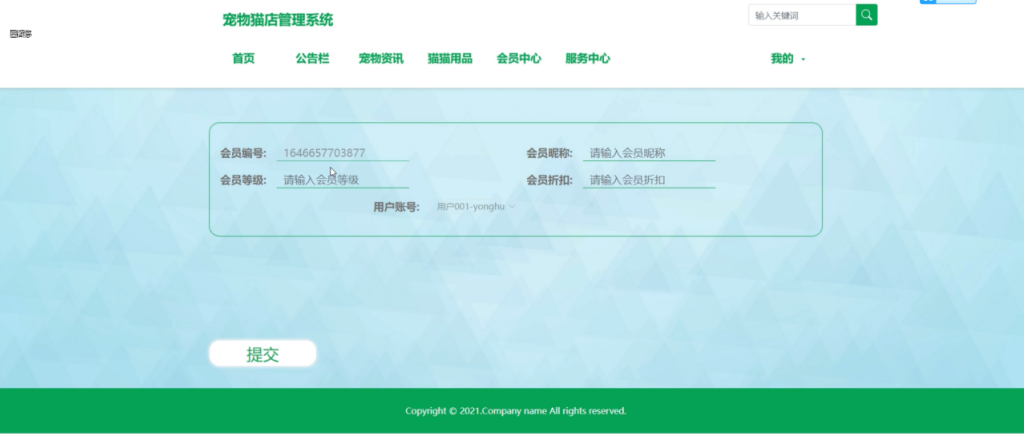Click the copyright footer text
This screenshot has height=434, width=1025.
pyautogui.click(x=516, y=411)
